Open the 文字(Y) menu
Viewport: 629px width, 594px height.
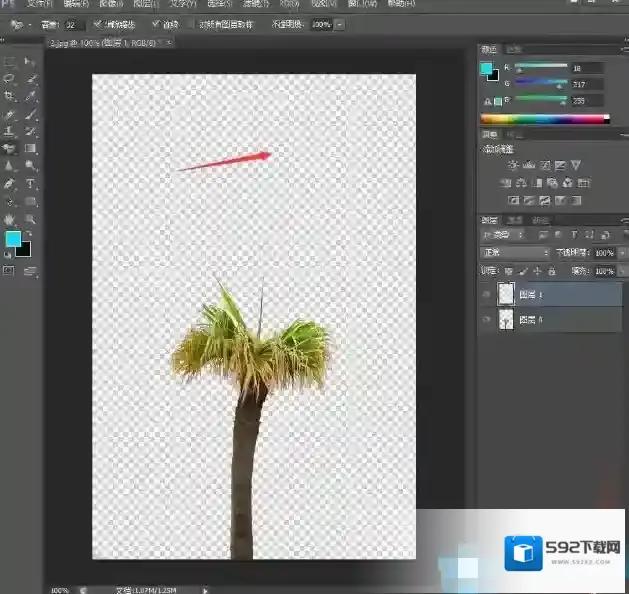tap(183, 4)
